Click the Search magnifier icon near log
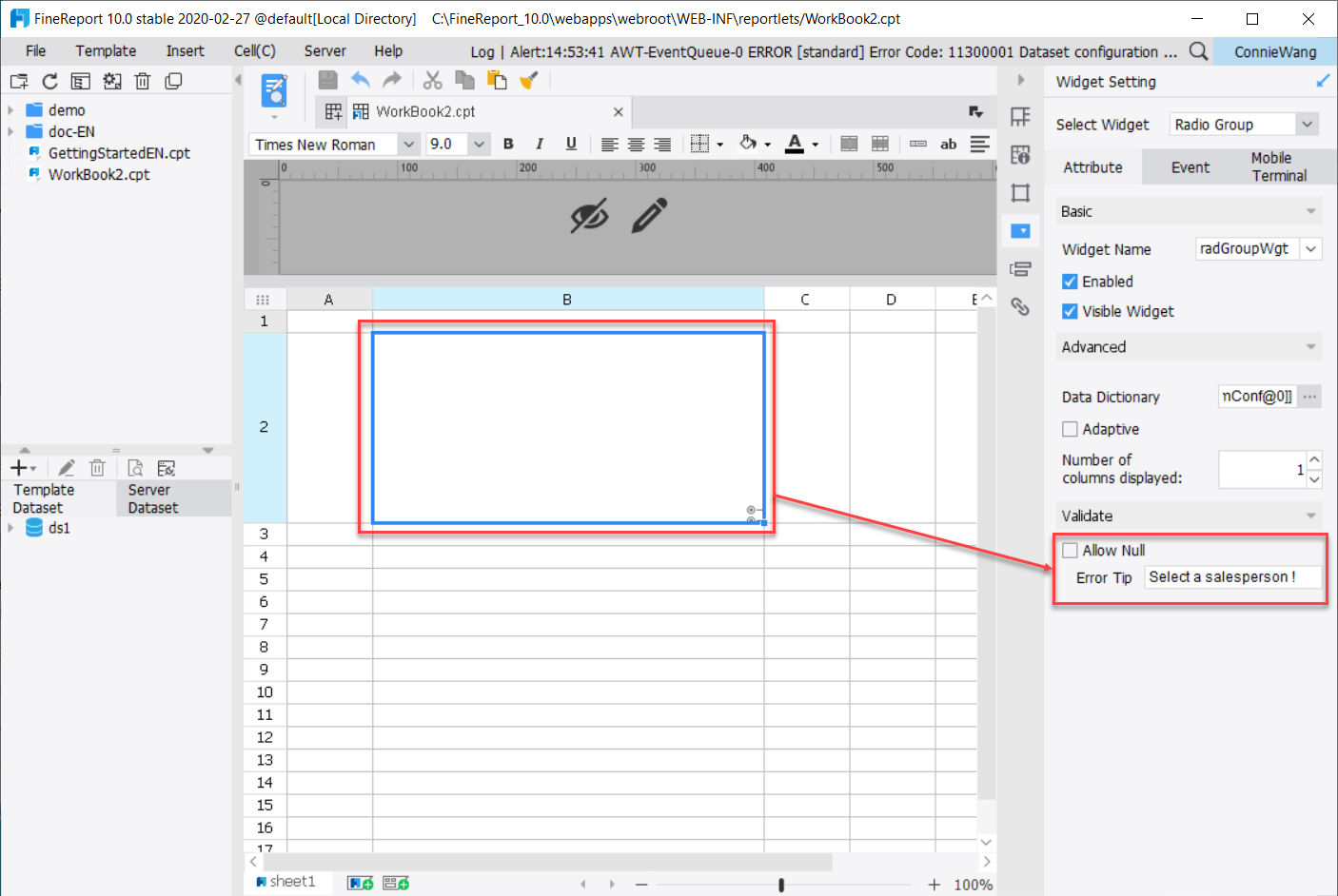1338x896 pixels. [1199, 51]
